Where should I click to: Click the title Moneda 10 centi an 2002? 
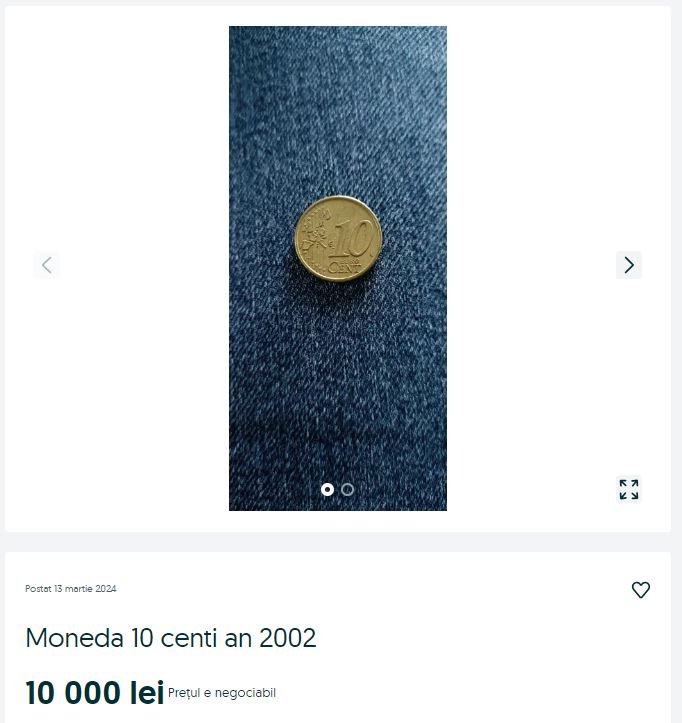tap(171, 638)
